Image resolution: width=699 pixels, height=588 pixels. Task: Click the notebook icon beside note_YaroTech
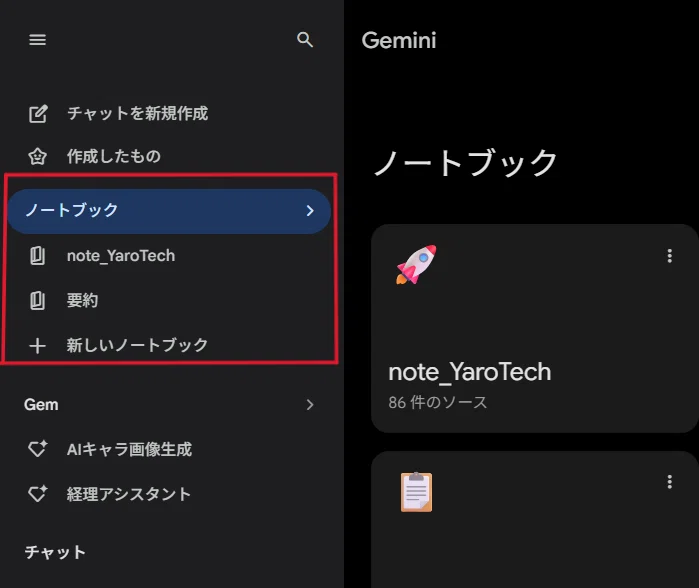(37, 256)
